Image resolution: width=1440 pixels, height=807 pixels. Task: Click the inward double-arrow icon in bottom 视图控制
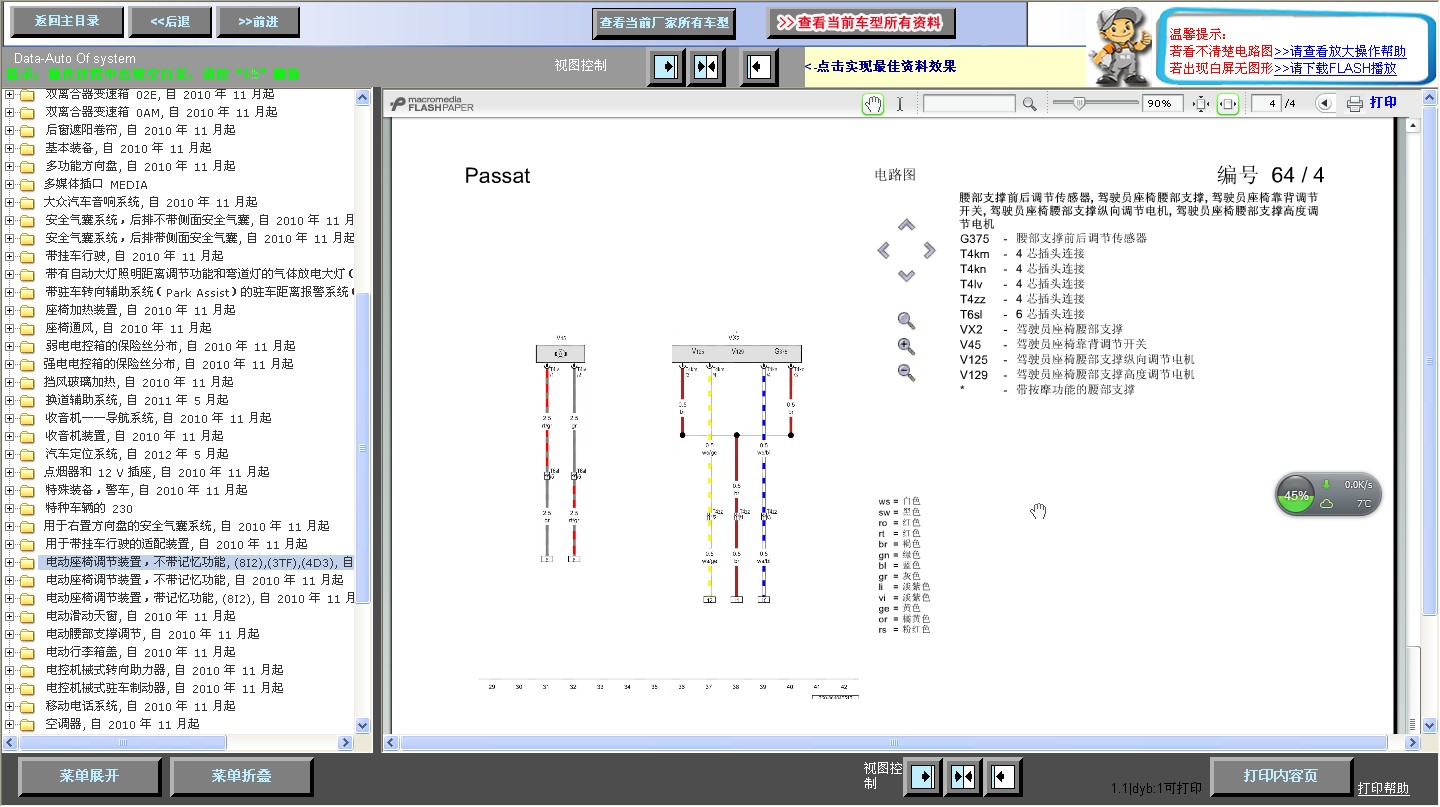coord(962,777)
